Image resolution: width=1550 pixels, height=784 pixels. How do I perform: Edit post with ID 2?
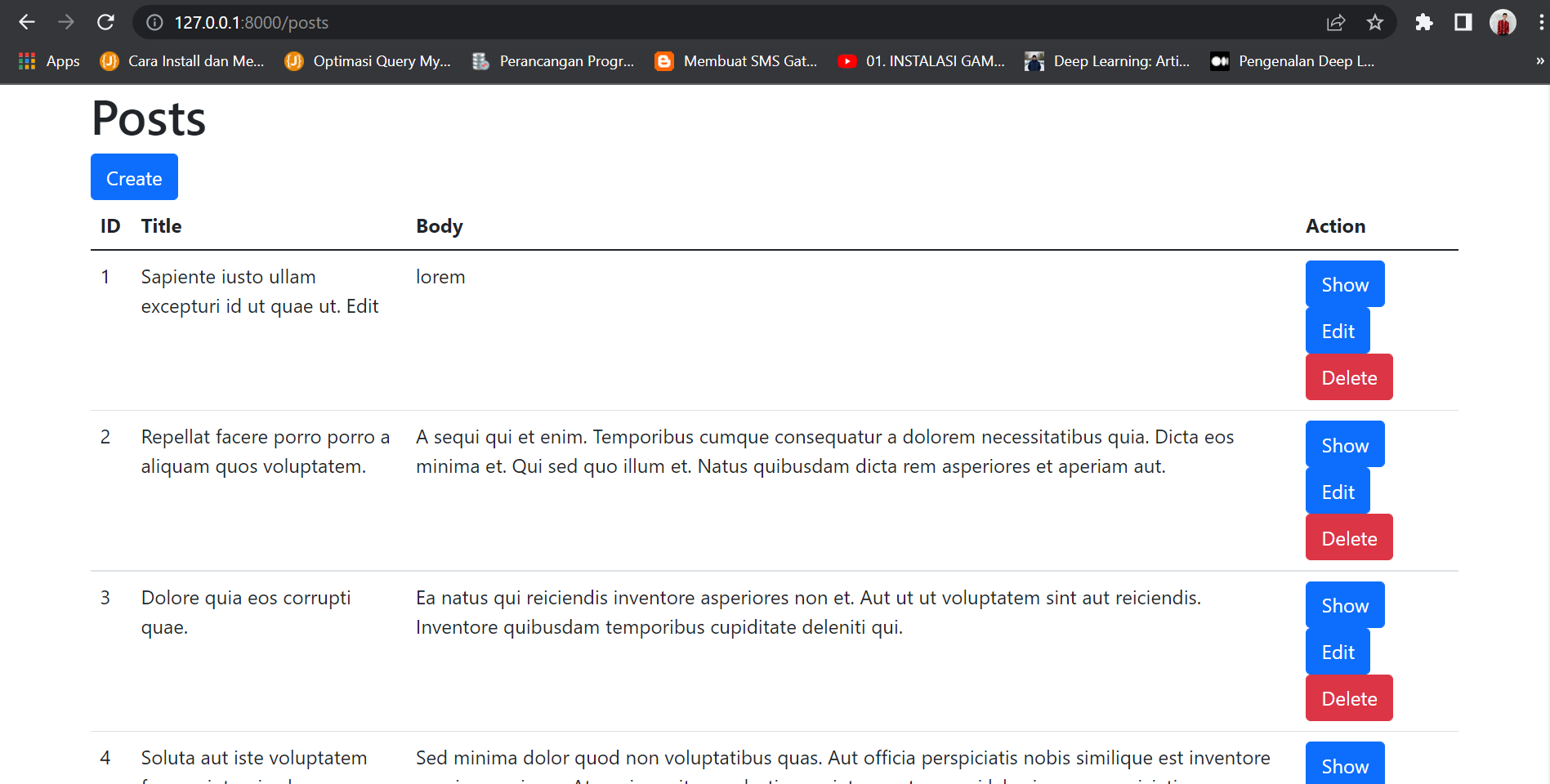coord(1338,492)
